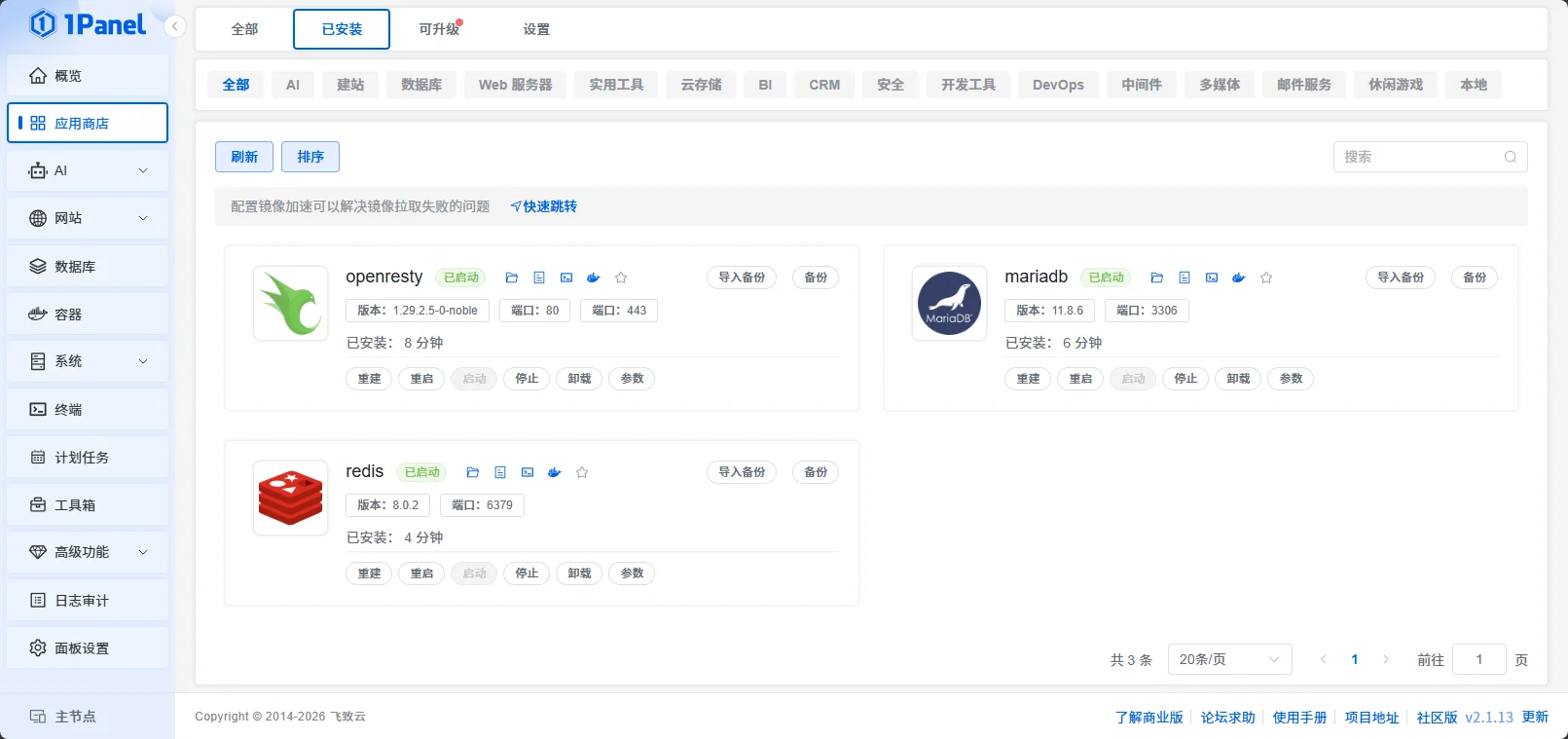Toggle the mariadb favorite star
Viewport: 1568px width, 739px height.
[1266, 277]
